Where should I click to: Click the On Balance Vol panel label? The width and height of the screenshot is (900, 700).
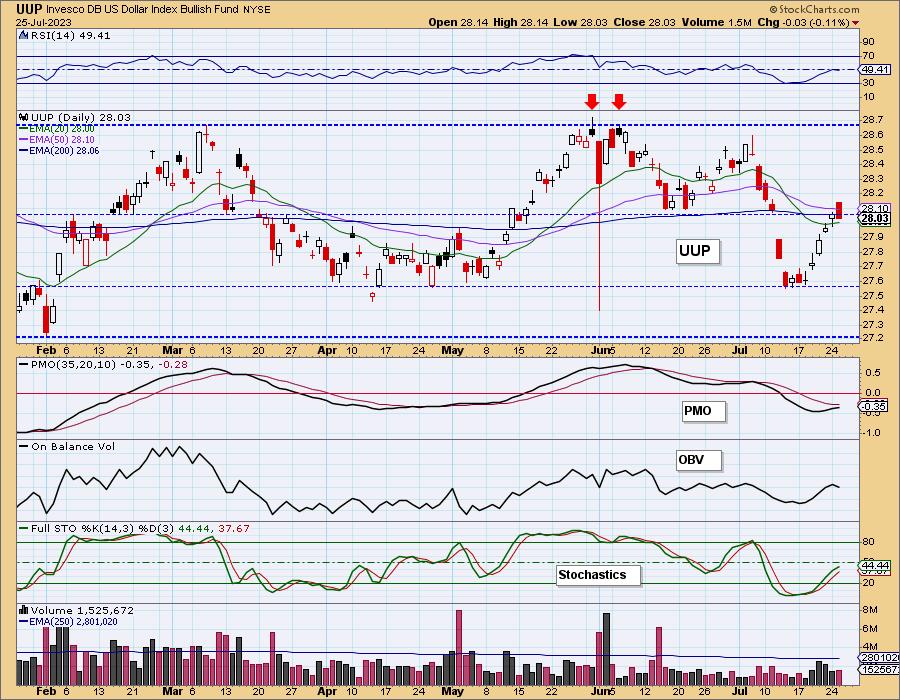coord(73,446)
